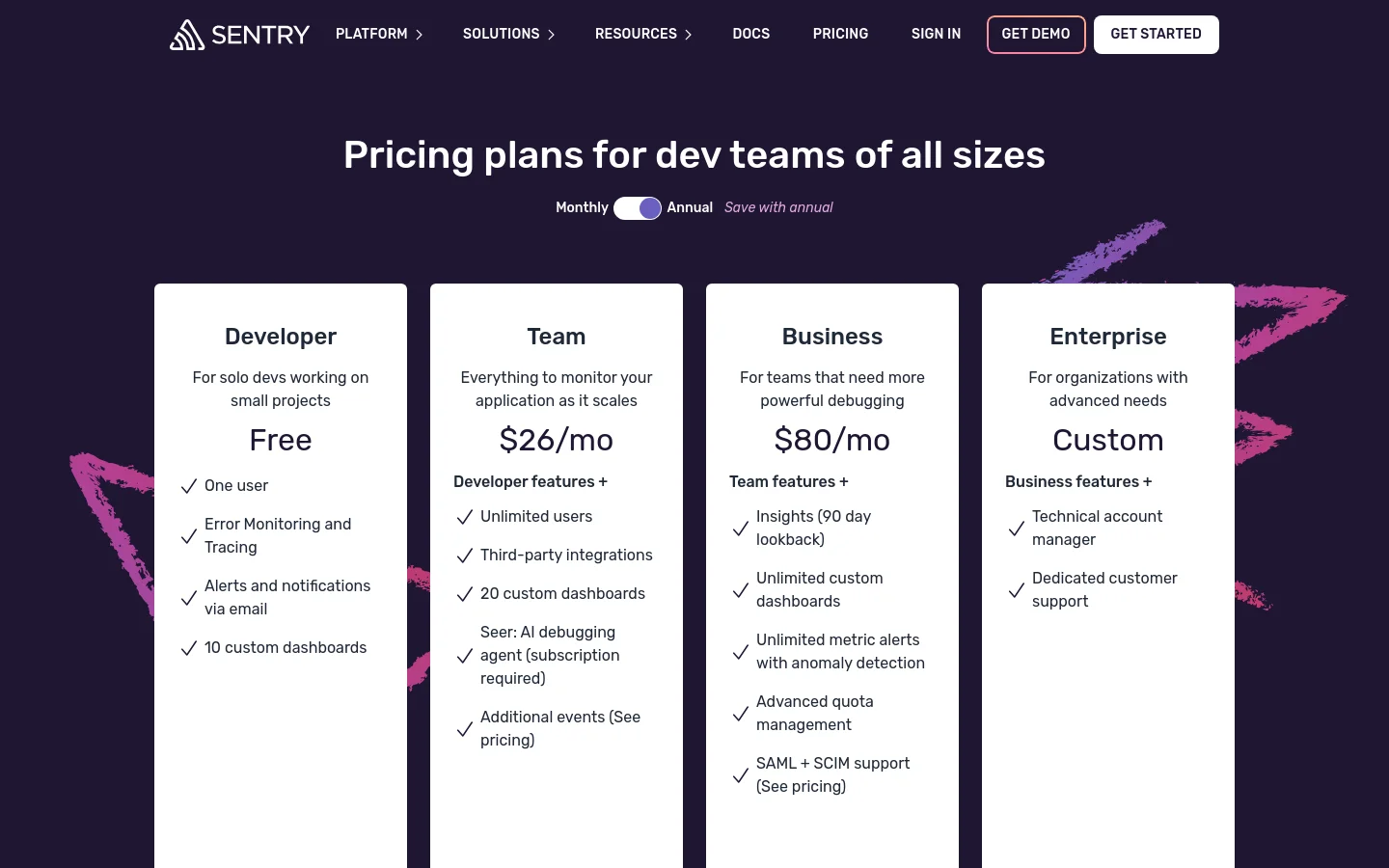The image size is (1389, 868).
Task: Open the Solutions nav item
Action: (x=501, y=34)
